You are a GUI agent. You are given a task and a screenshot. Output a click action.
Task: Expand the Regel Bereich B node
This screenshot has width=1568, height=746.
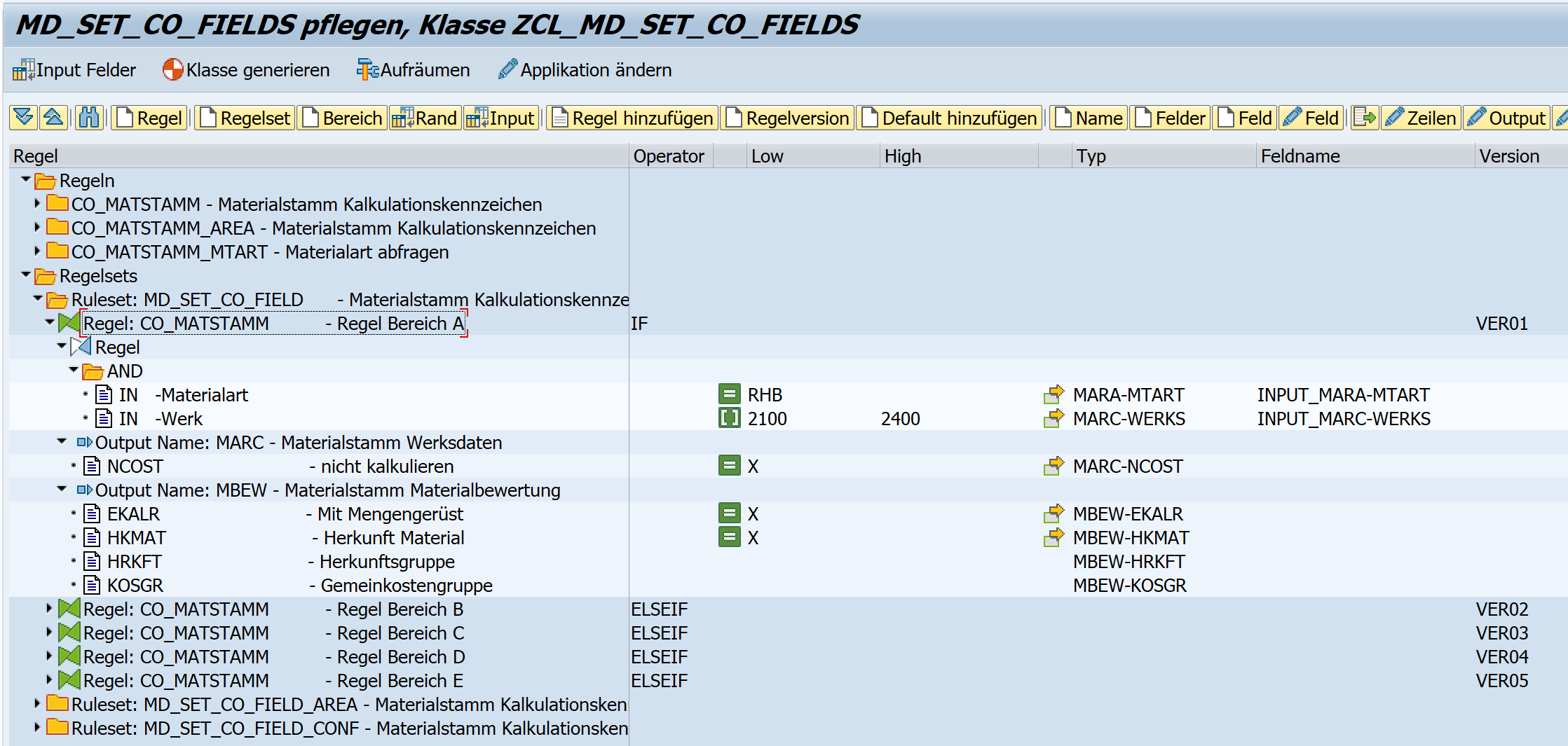(49, 609)
